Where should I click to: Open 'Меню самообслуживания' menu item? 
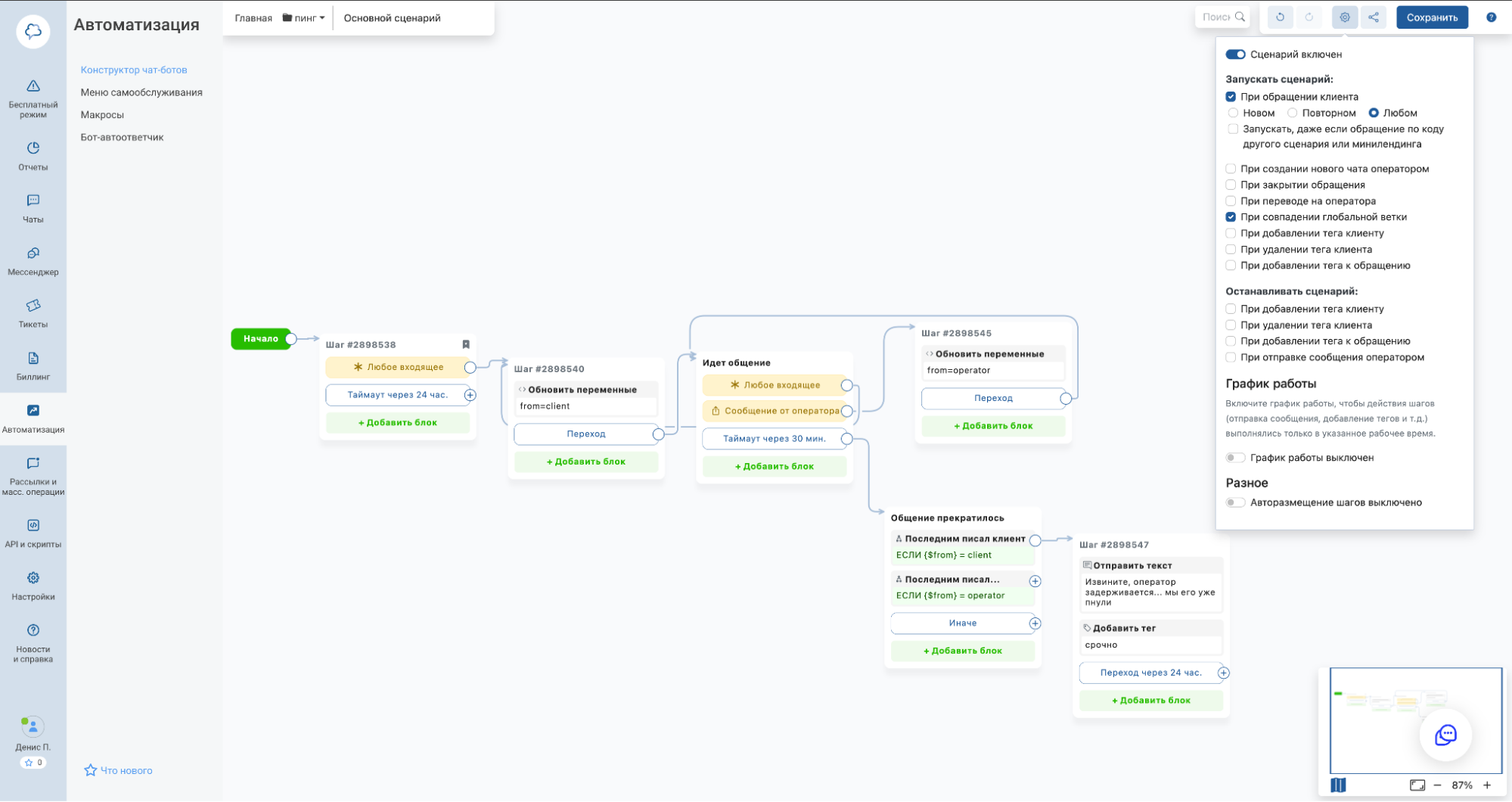[x=141, y=92]
